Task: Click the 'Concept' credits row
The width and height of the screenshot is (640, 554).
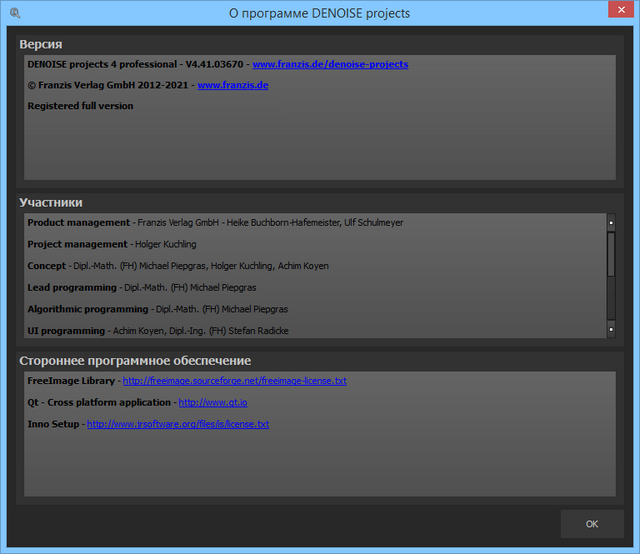Action: (178, 266)
